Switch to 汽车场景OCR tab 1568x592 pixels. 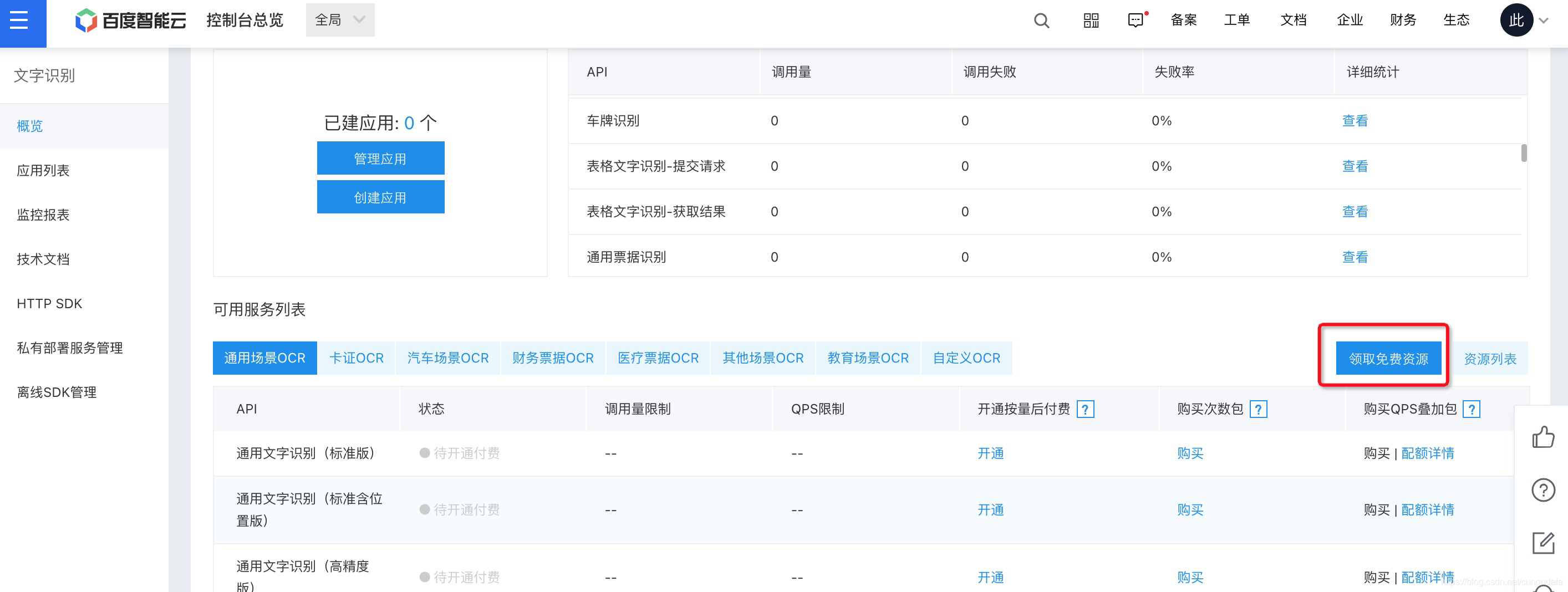point(448,359)
